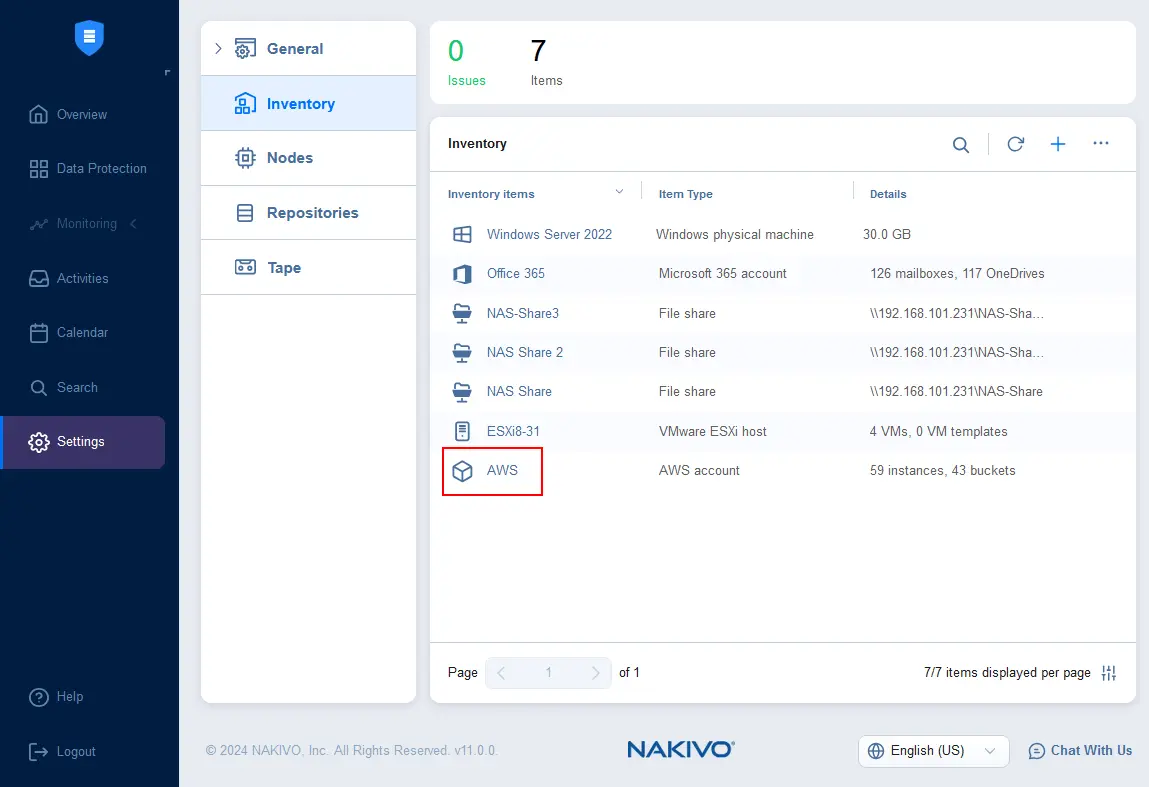Open the Overview home icon
The image size is (1149, 787).
pyautogui.click(x=38, y=114)
